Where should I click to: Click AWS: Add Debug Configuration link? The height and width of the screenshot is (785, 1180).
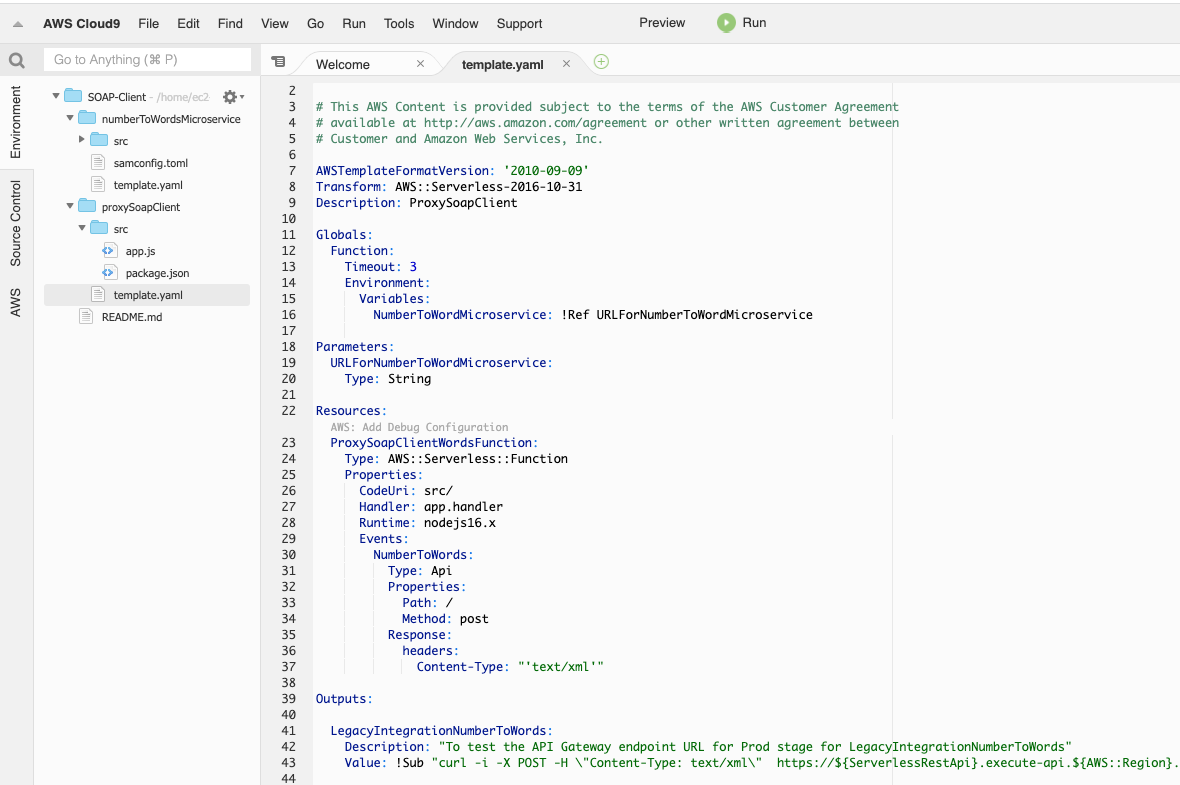[x=419, y=427]
